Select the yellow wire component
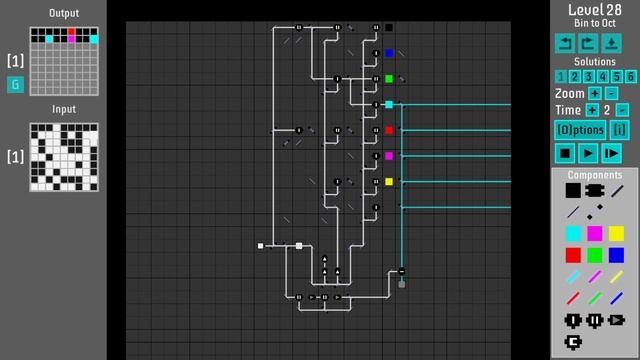This screenshot has height=360, width=640. 616,277
